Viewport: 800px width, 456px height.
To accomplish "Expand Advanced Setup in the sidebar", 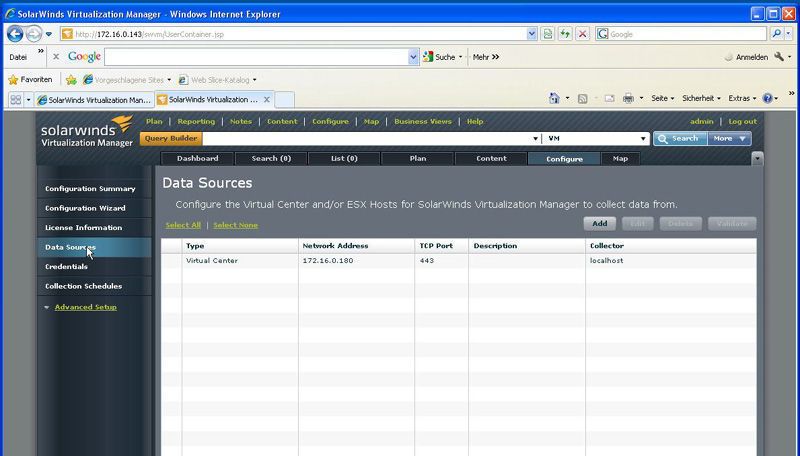I will (x=85, y=307).
